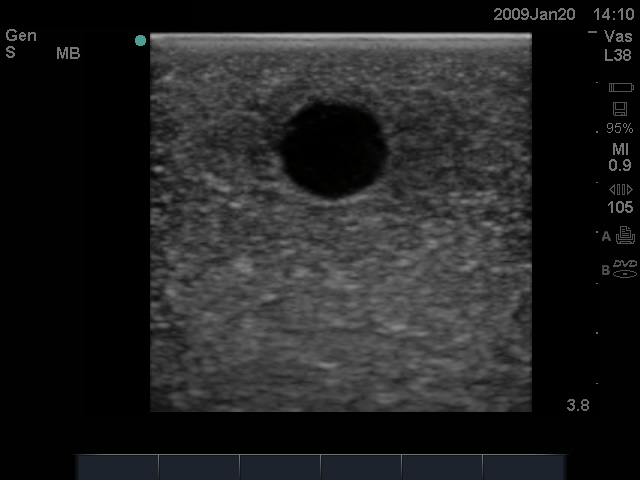Click the DVD recorder icon labeled B

point(625,268)
